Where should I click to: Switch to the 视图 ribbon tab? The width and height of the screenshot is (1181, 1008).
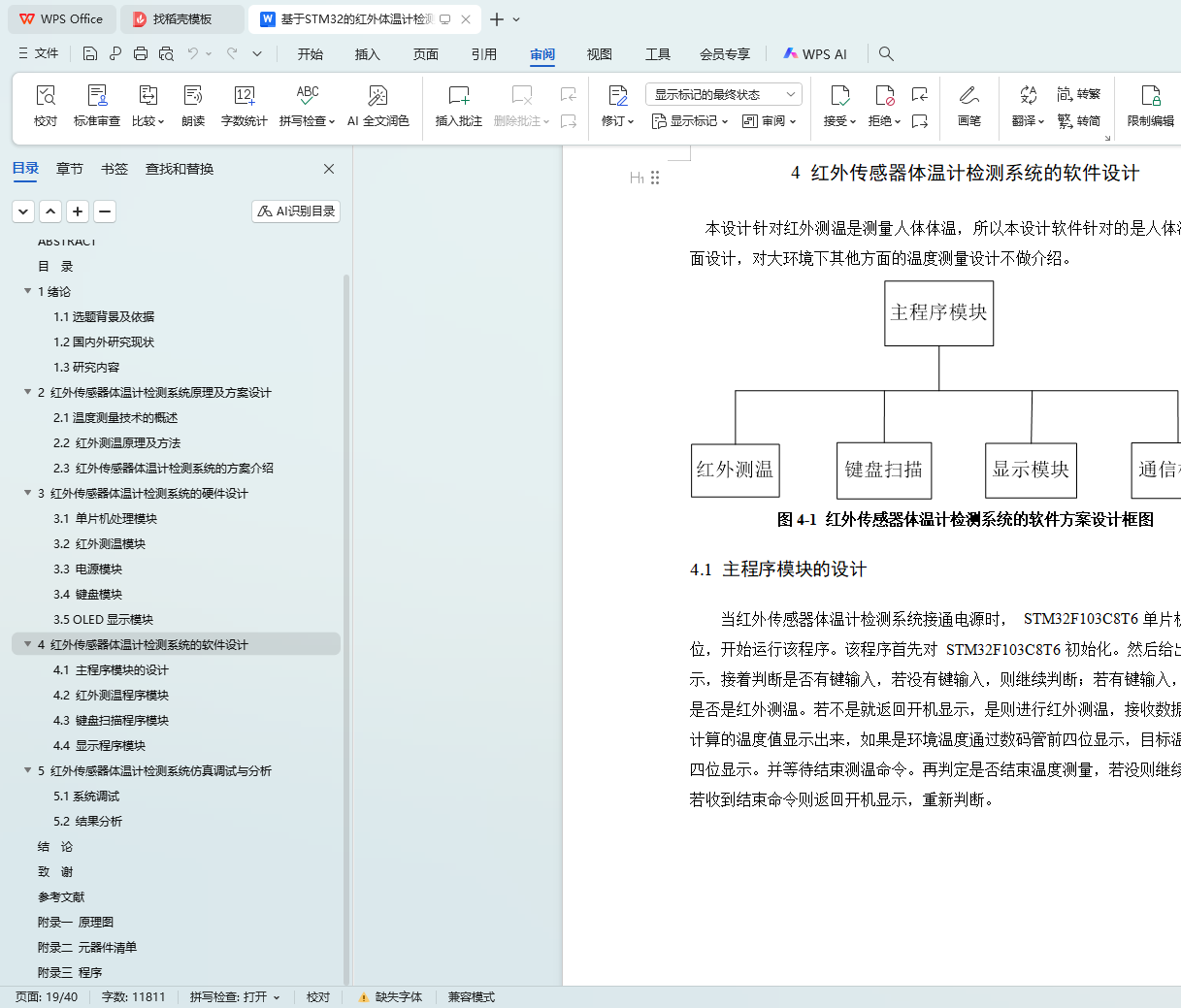(600, 54)
